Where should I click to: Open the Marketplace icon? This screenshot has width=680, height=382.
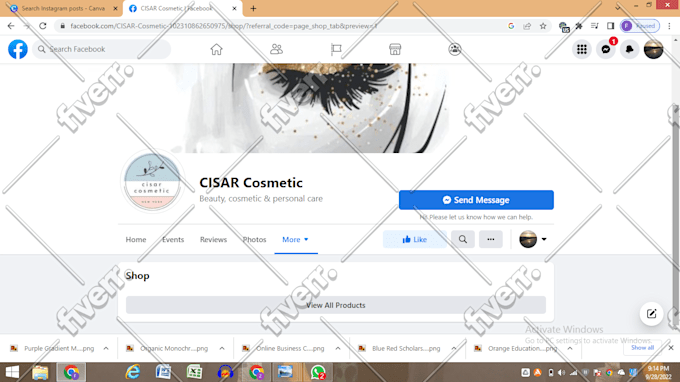click(395, 49)
